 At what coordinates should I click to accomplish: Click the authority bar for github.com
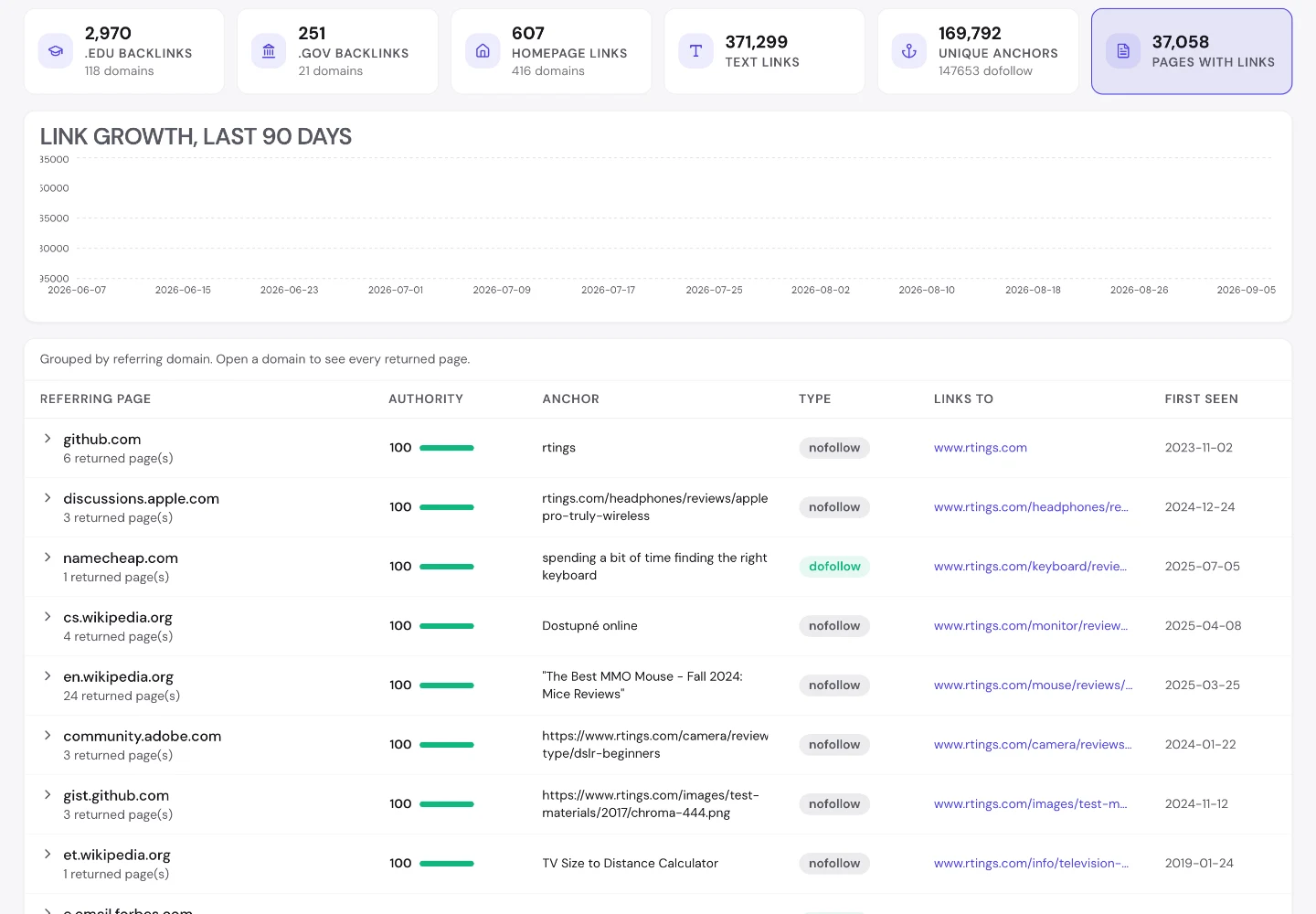[447, 448]
